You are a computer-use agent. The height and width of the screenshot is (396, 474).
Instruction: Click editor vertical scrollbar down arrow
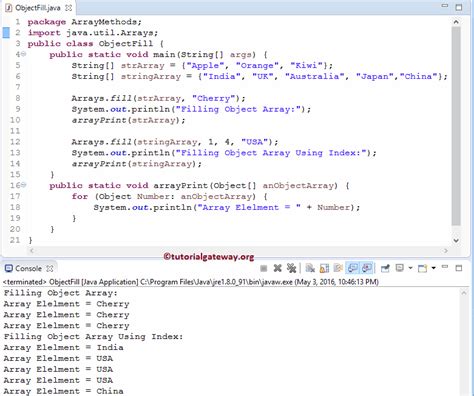(456, 240)
